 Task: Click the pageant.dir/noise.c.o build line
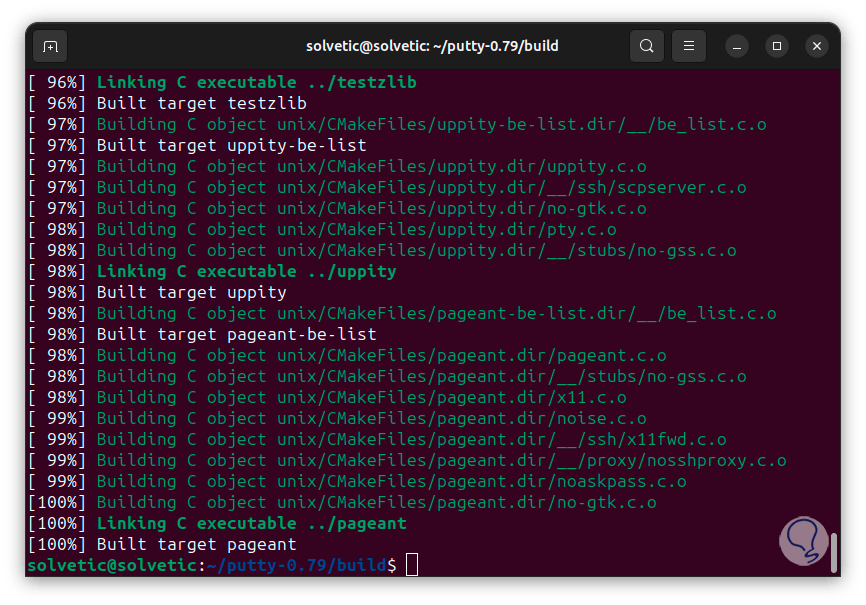(x=337, y=418)
